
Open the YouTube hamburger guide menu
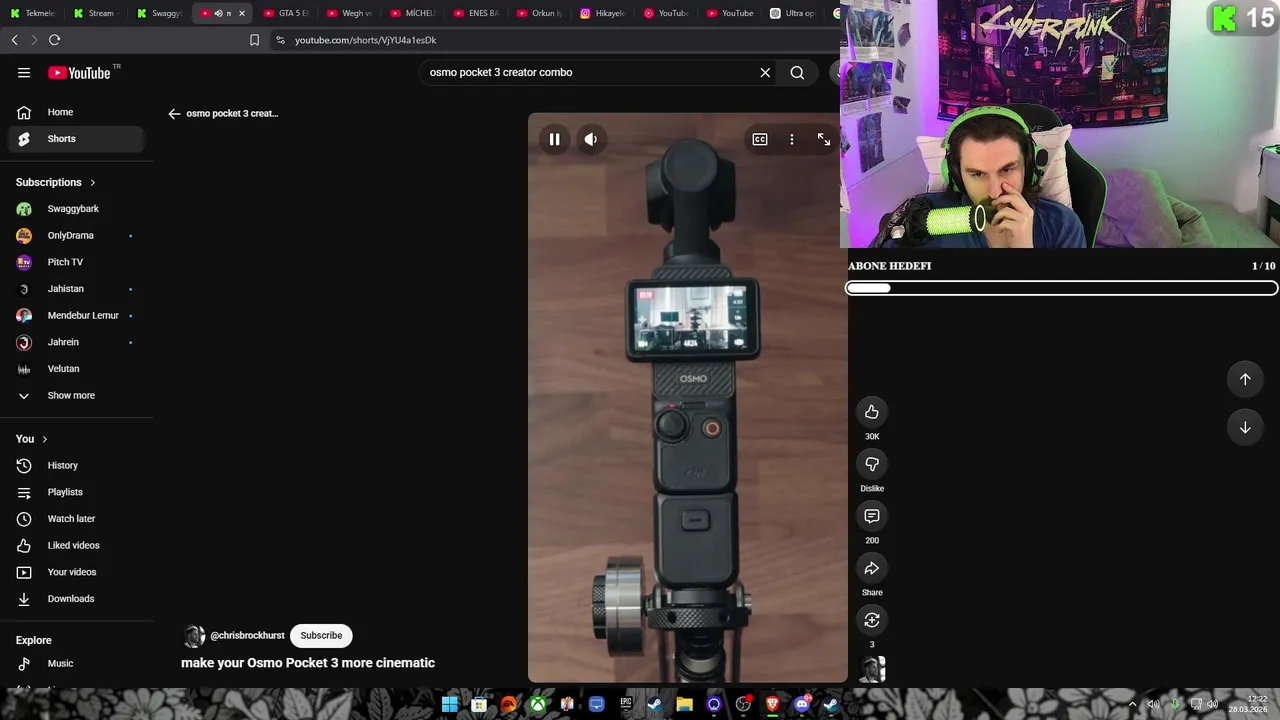(24, 72)
